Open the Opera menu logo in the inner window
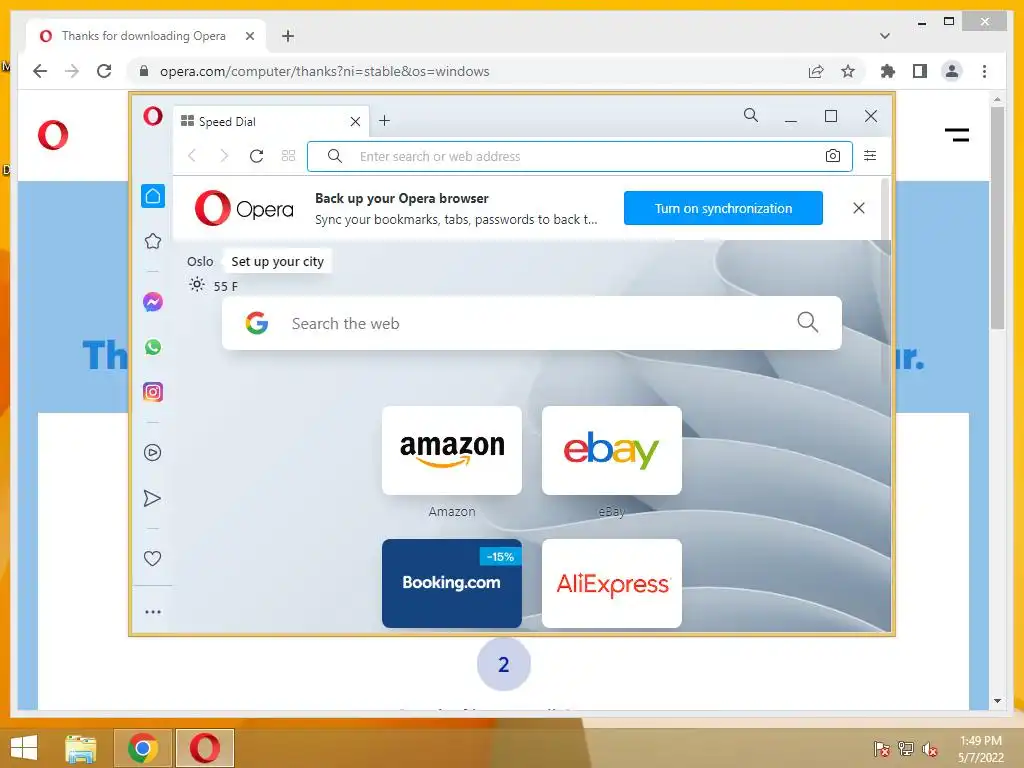This screenshot has height=768, width=1024. 153,116
